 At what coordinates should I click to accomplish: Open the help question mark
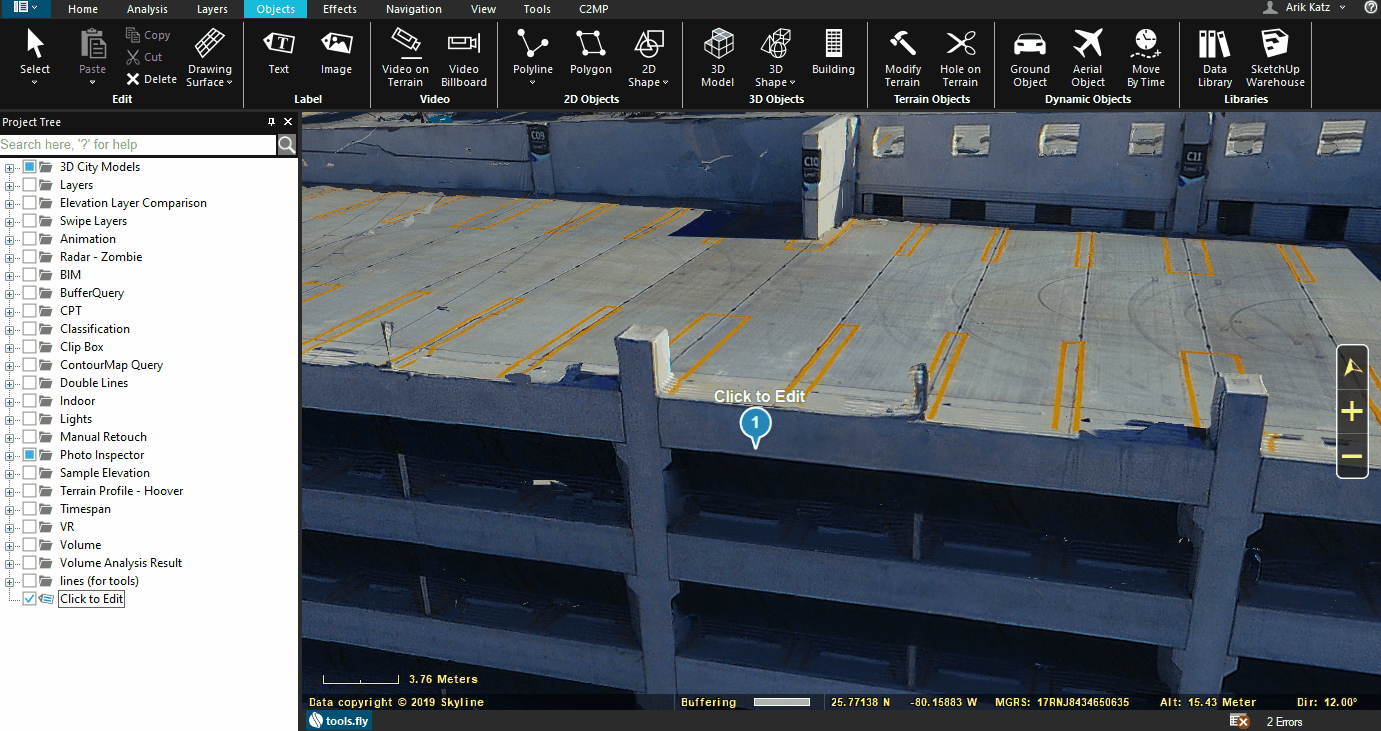pyautogui.click(x=1370, y=8)
